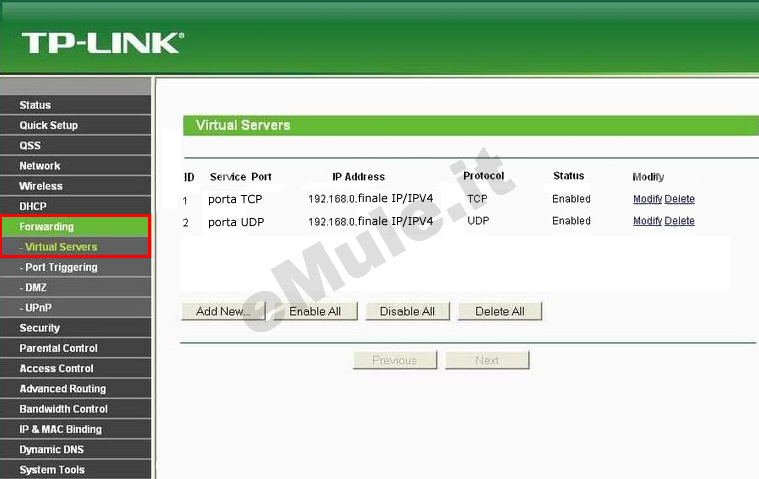Viewport: 759px width, 479px height.
Task: Open the DHCP menu
Action: (76, 207)
